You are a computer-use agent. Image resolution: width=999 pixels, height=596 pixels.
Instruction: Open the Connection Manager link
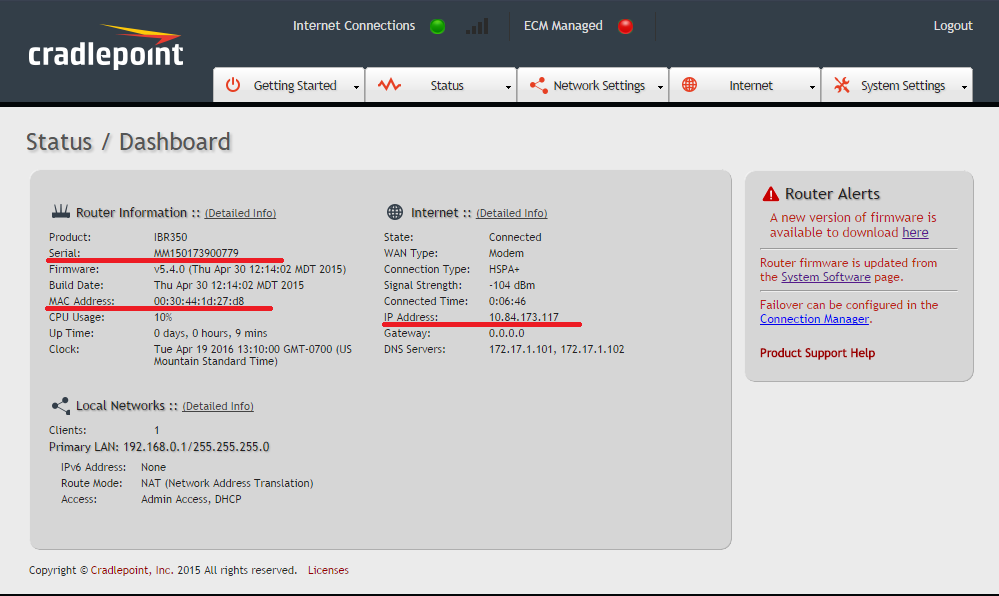pos(814,319)
